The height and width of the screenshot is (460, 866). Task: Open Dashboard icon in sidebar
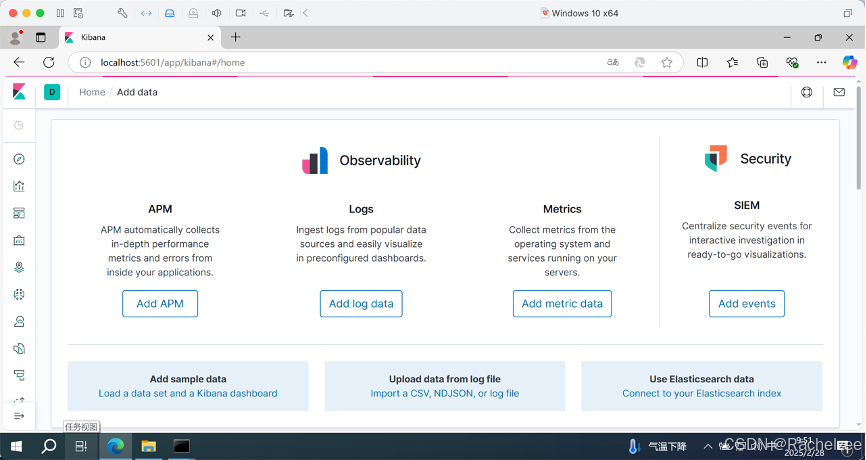[19, 213]
